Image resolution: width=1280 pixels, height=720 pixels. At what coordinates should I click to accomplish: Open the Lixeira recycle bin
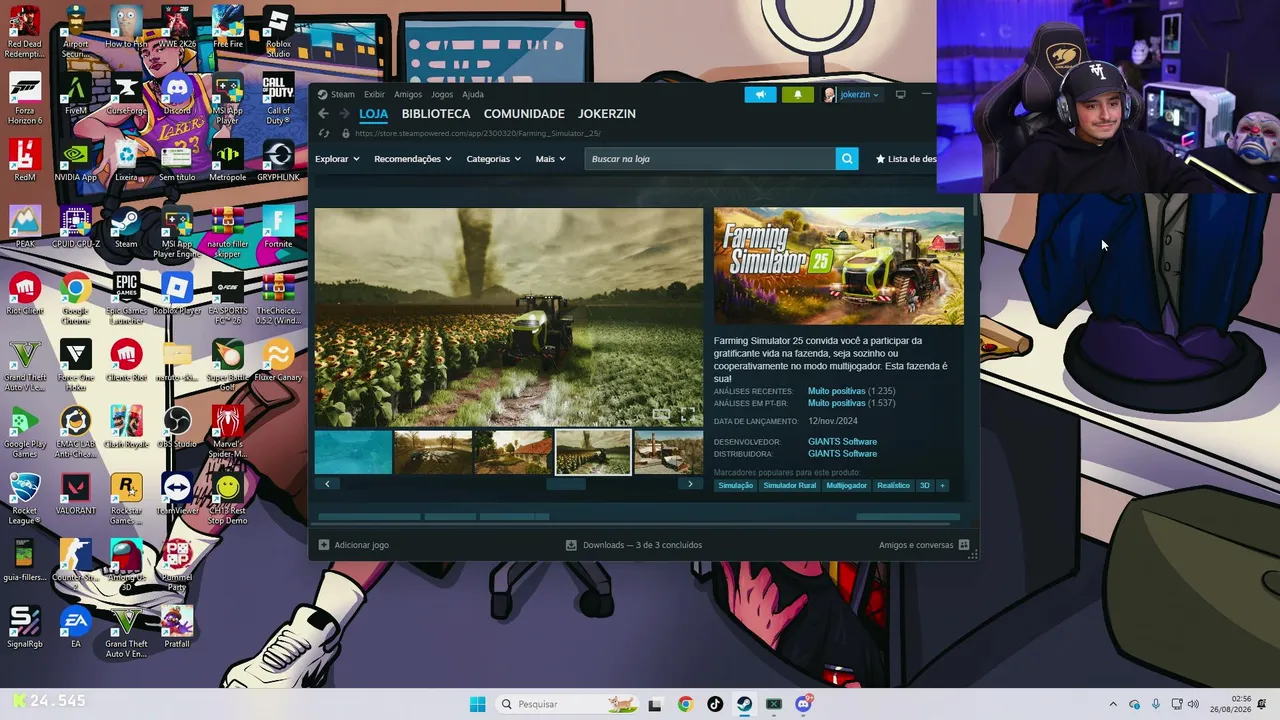126,162
